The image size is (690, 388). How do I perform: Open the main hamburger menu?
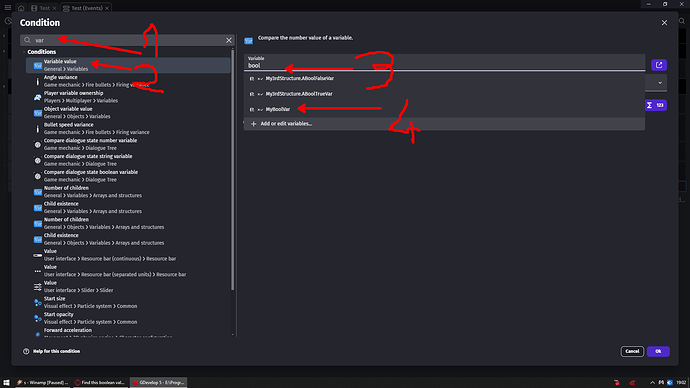[7, 7]
